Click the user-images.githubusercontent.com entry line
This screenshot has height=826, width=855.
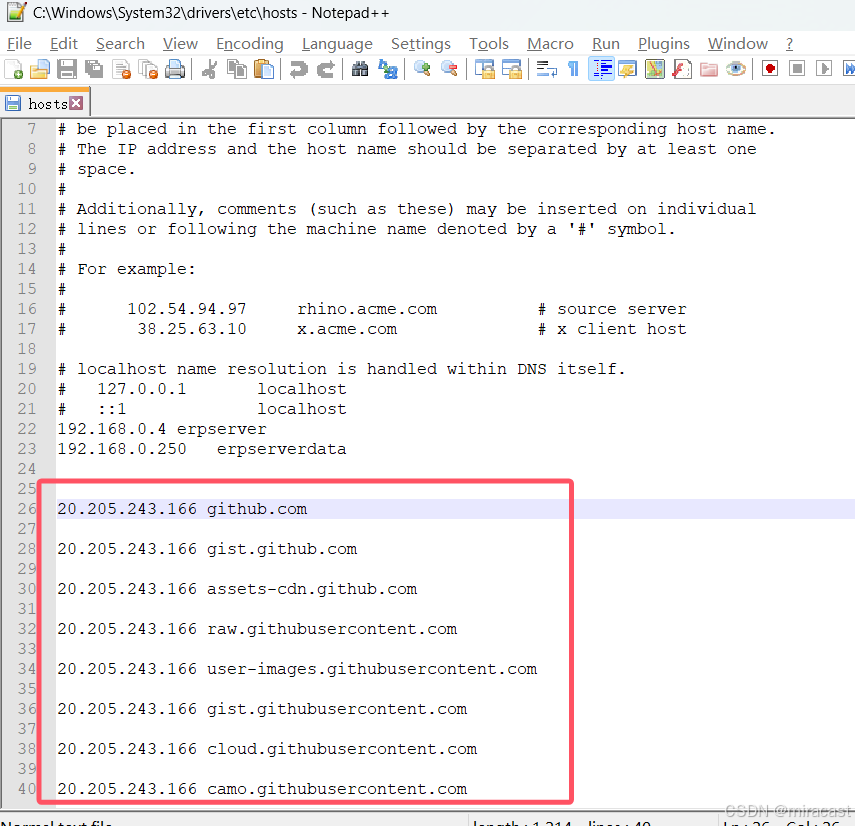tap(297, 669)
